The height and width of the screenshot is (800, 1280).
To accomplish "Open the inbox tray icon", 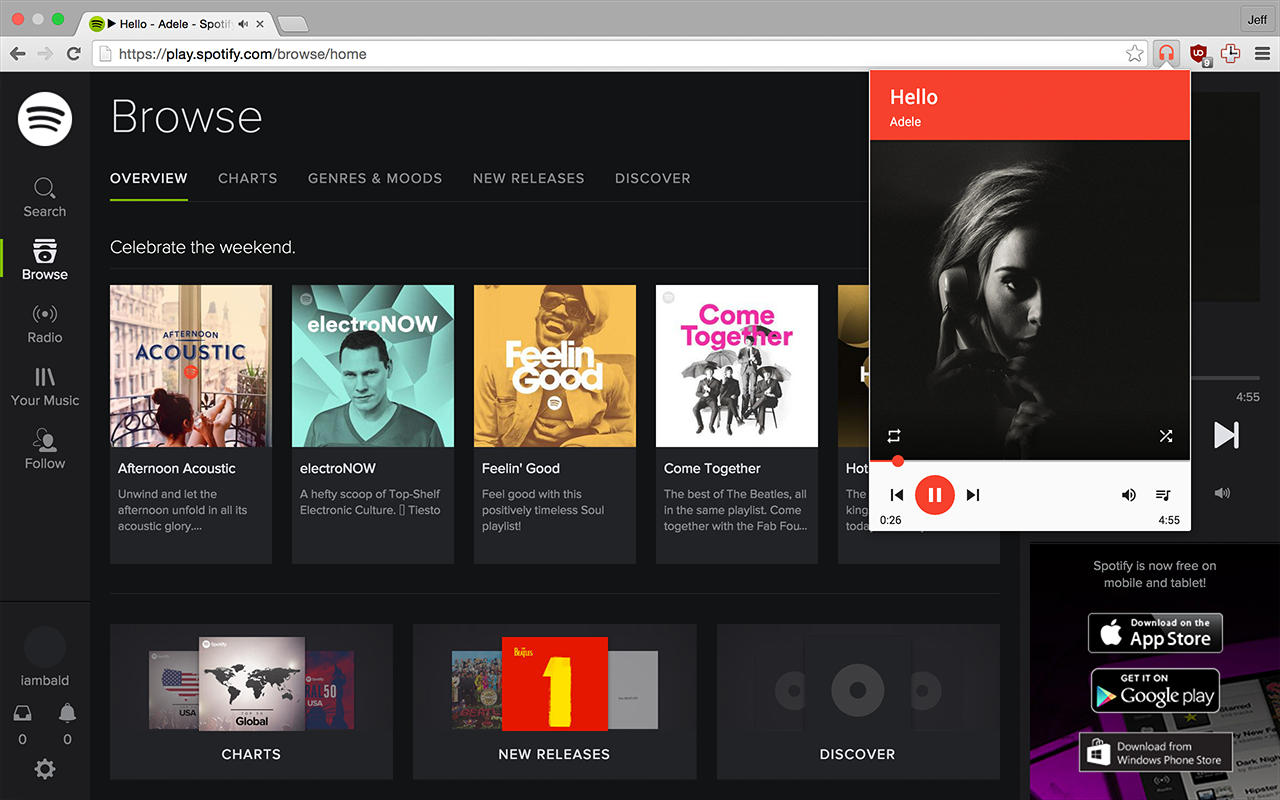I will pos(23,713).
